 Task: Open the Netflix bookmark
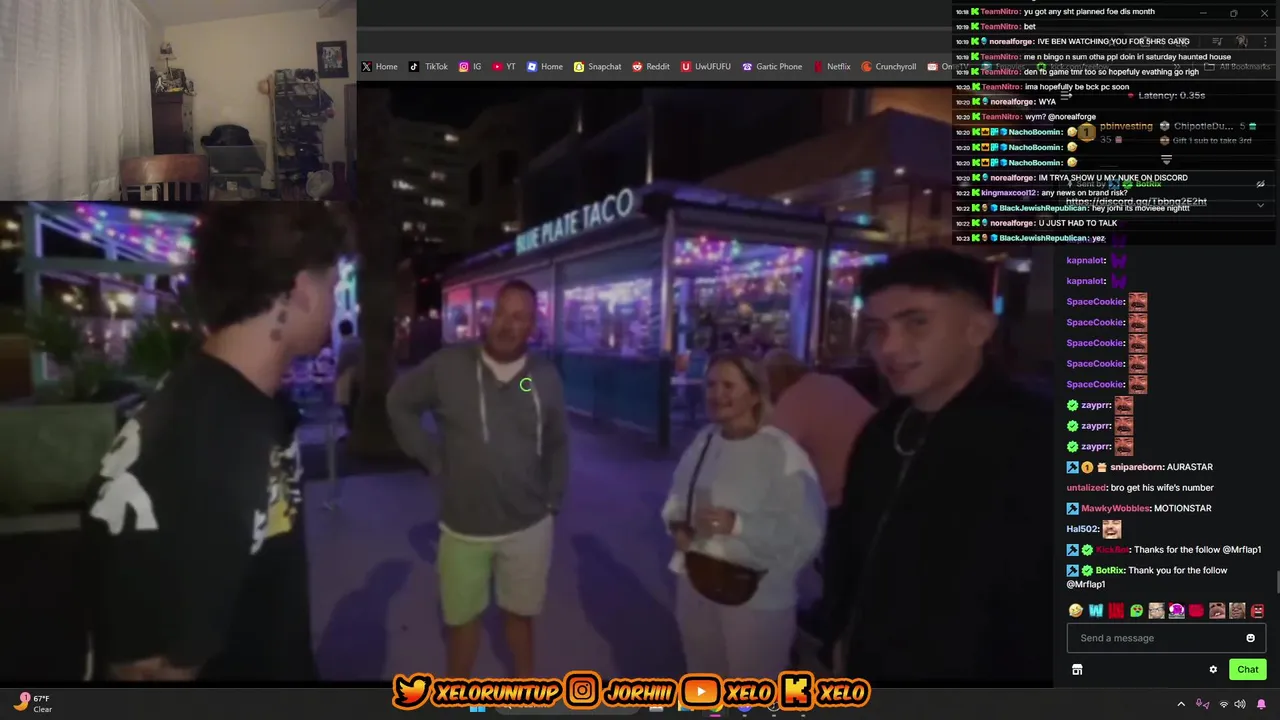point(832,67)
